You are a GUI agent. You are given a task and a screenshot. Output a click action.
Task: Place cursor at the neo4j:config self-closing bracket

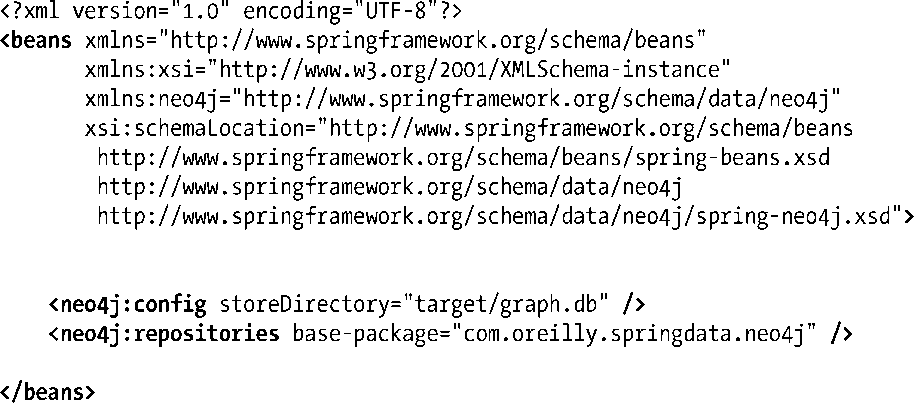tap(634, 303)
